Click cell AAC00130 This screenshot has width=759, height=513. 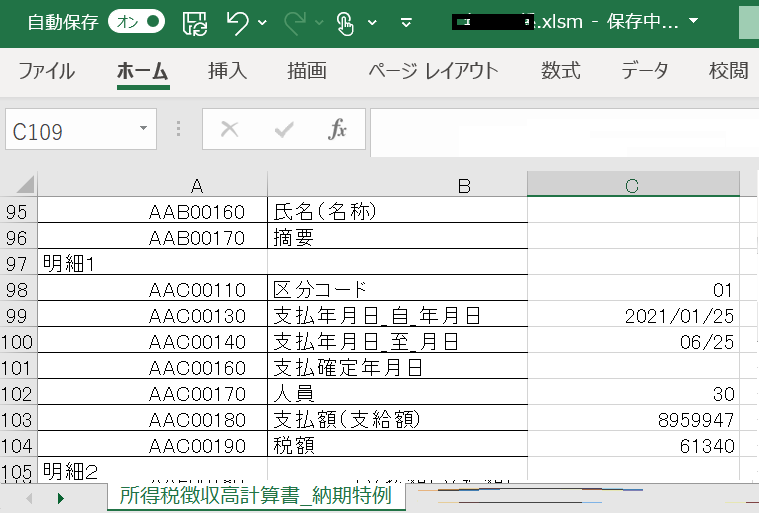(x=152, y=314)
